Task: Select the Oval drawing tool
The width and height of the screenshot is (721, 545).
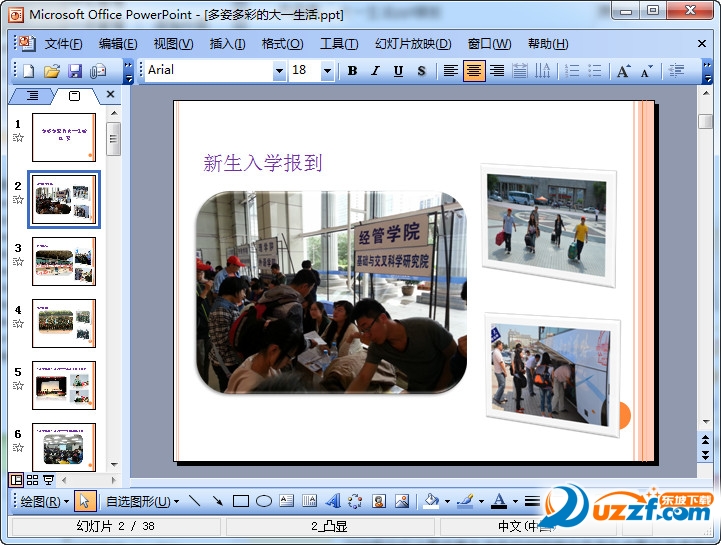Action: [x=263, y=501]
